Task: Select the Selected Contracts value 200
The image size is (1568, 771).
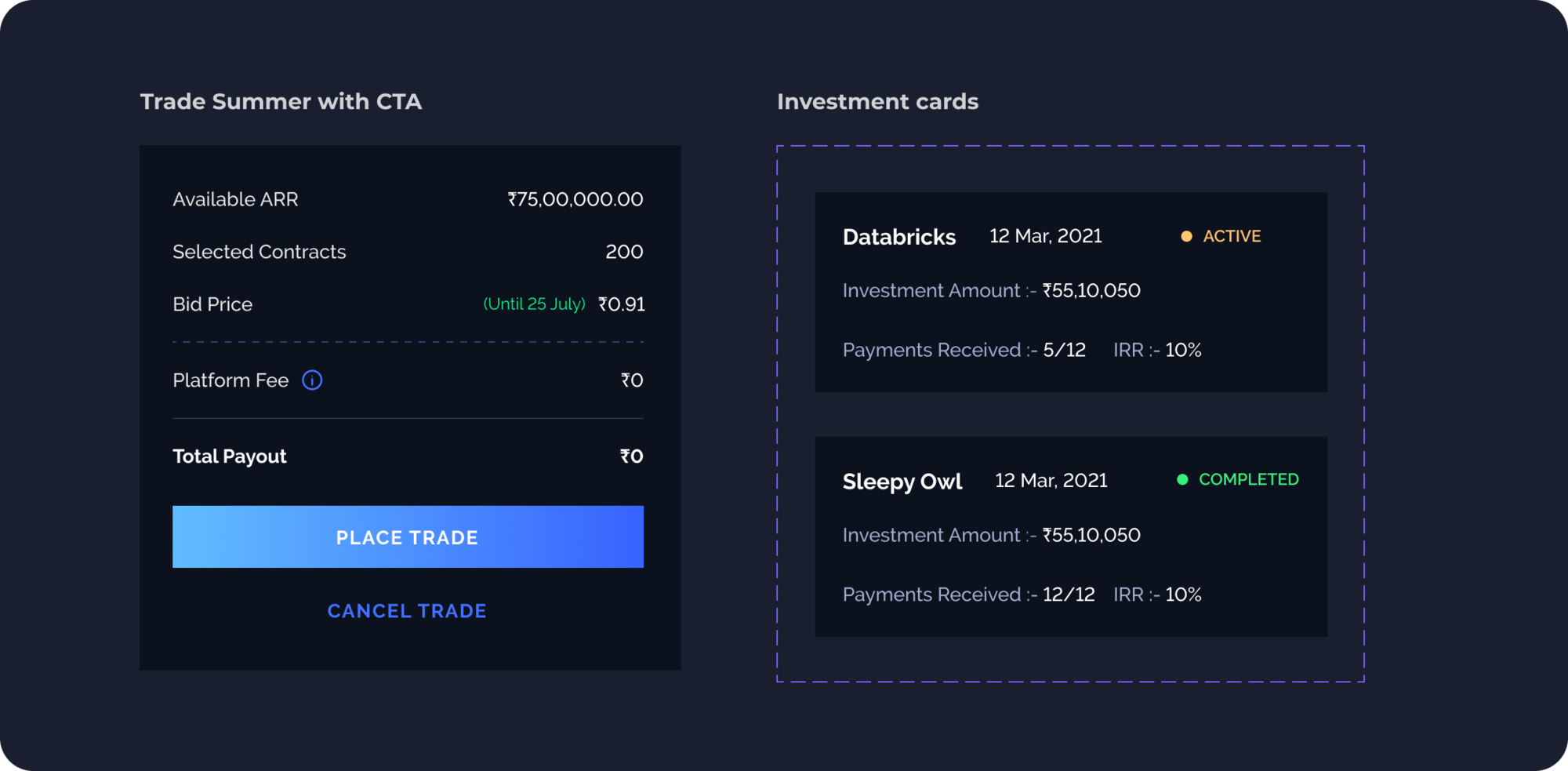Action: point(624,252)
